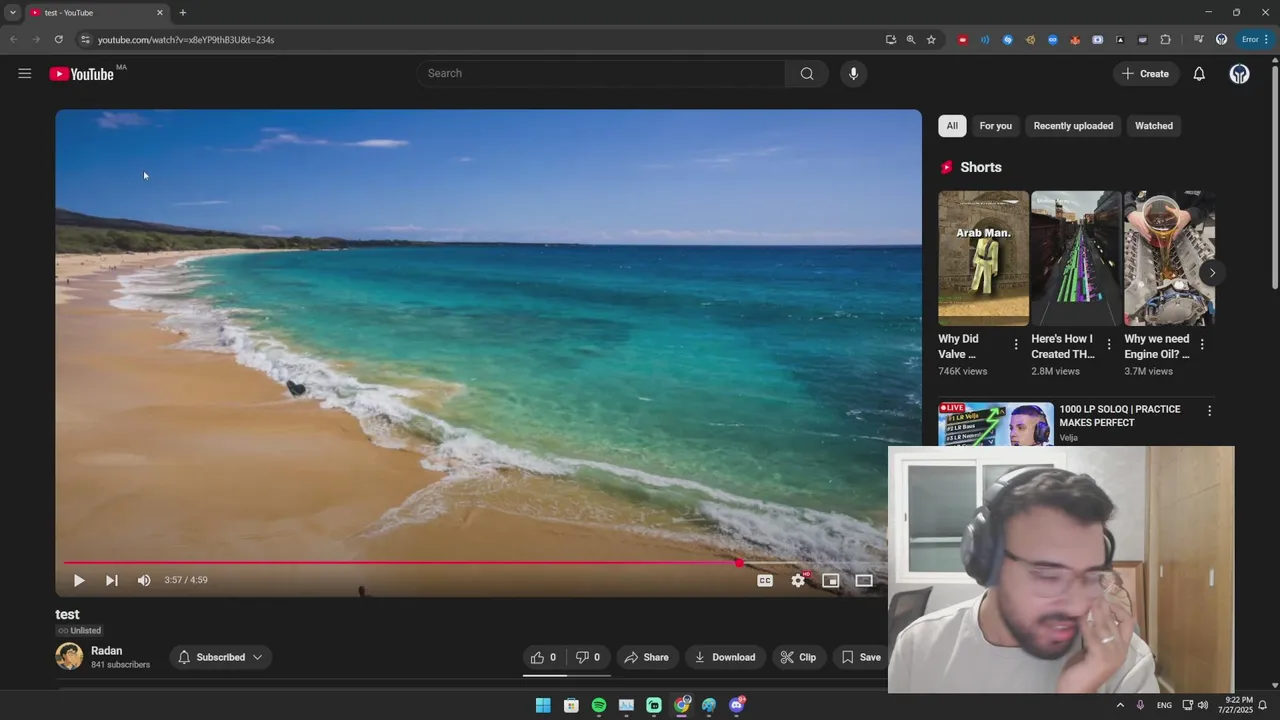The width and height of the screenshot is (1280, 720).
Task: Open the Engine Oil short thumbnail
Action: (x=1169, y=258)
